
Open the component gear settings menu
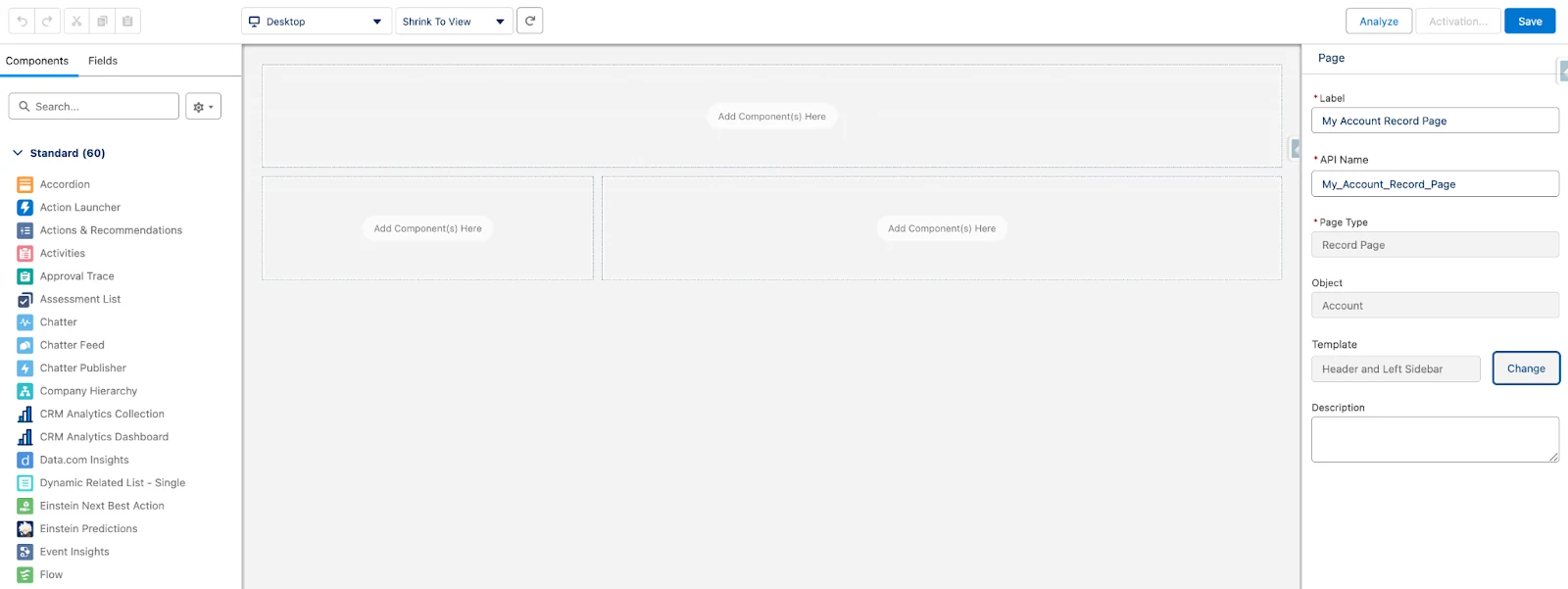click(x=203, y=107)
